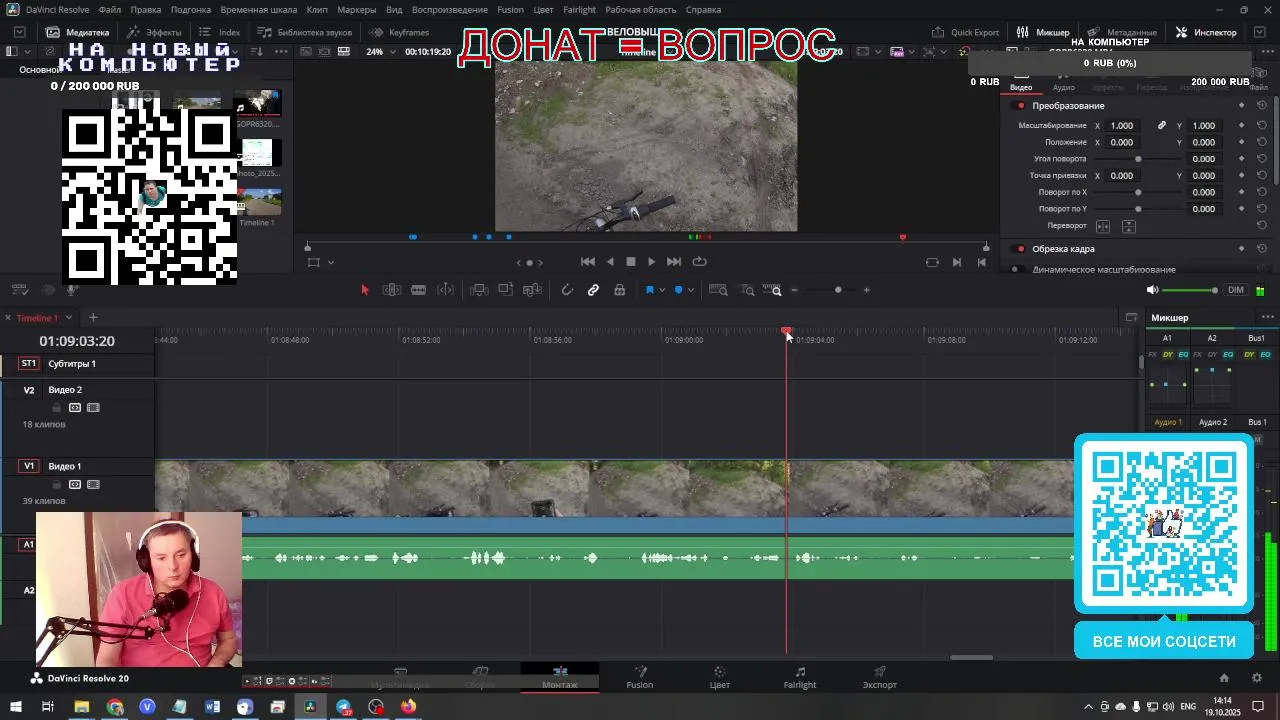Toggle loop playback button
Image resolution: width=1280 pixels, height=720 pixels.
(700, 262)
